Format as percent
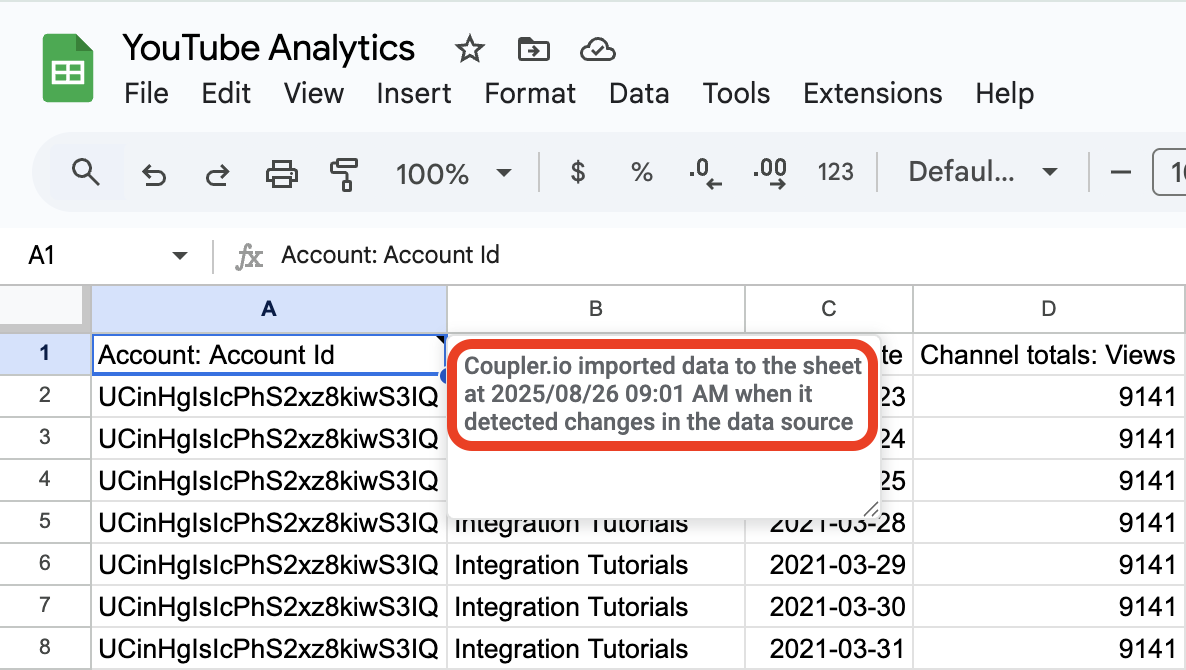Viewport: 1186px width, 670px height. tap(641, 172)
